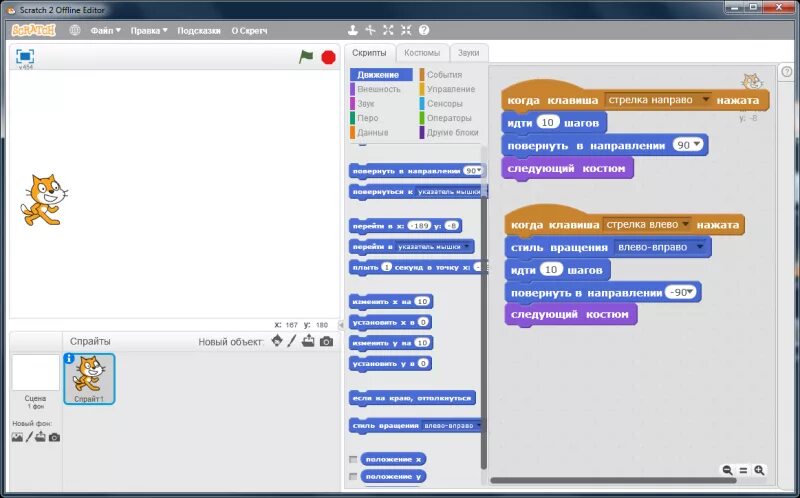Screen dimensions: 800x498
Task: Click the block help question icon
Action: coord(424,30)
